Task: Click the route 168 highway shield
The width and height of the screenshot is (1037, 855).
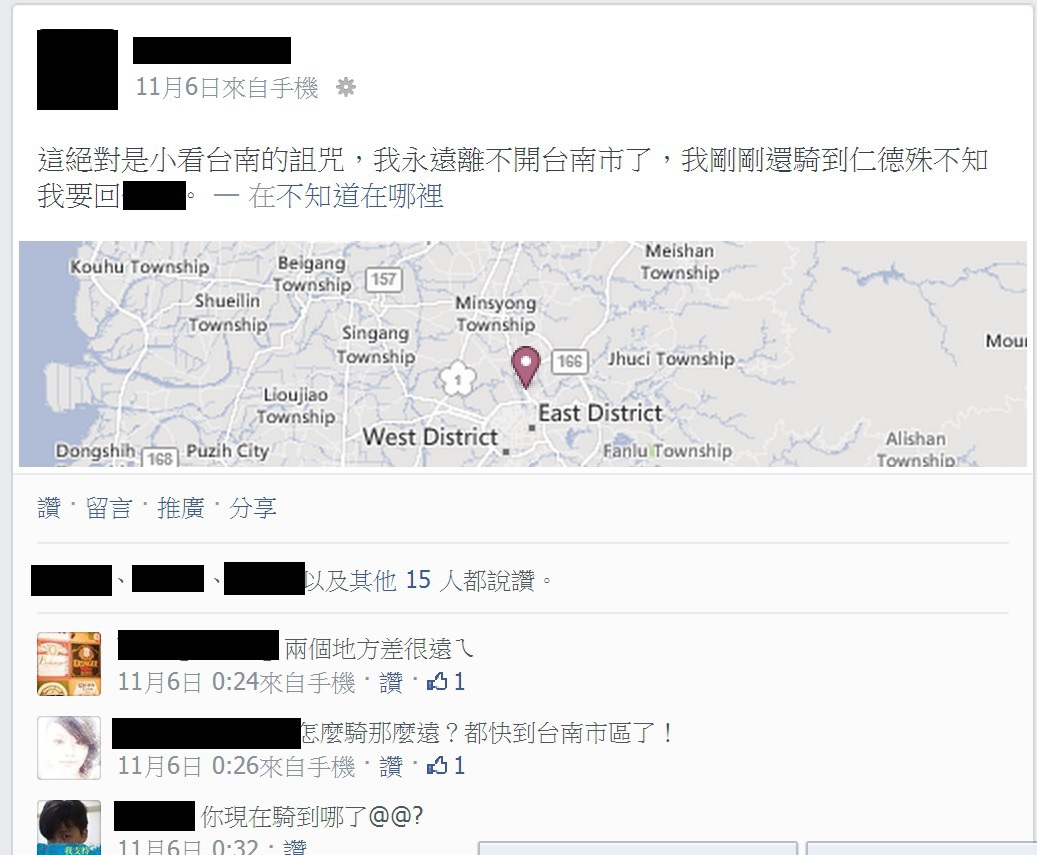Action: [x=160, y=458]
